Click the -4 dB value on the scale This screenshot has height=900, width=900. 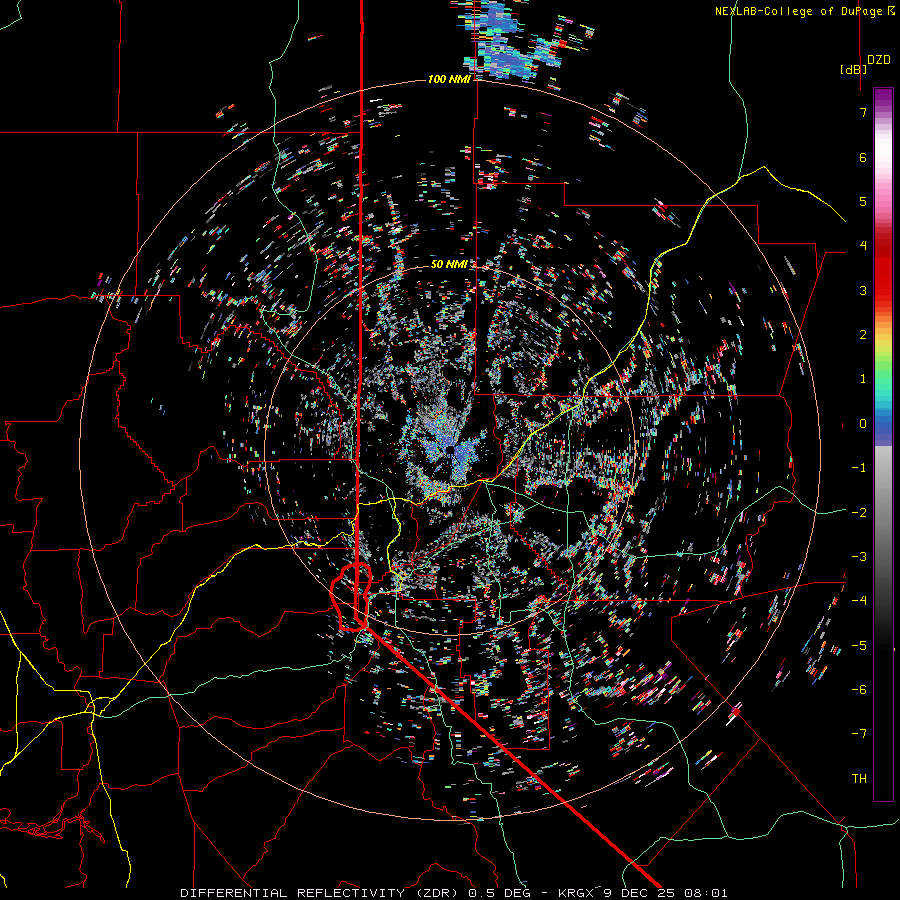[859, 601]
